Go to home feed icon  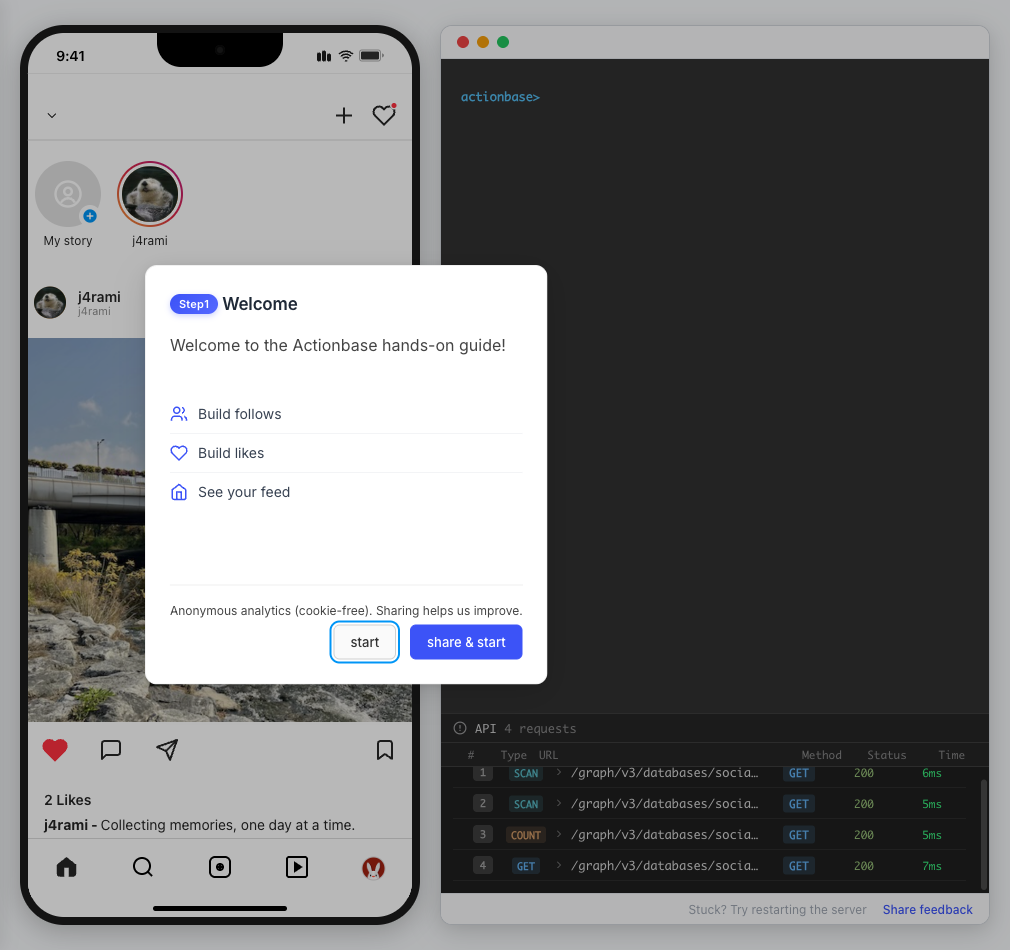click(66, 867)
